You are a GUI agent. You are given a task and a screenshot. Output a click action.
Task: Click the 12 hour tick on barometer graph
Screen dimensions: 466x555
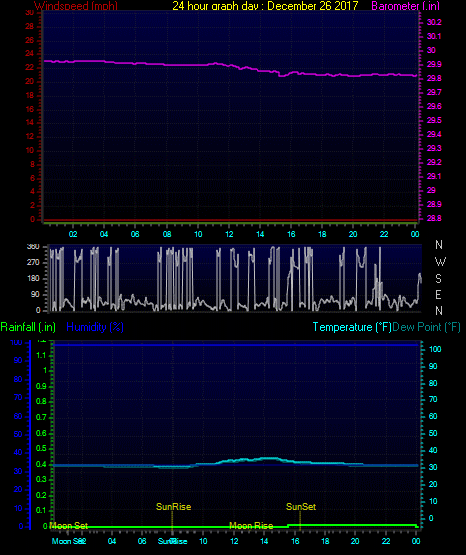point(229,234)
